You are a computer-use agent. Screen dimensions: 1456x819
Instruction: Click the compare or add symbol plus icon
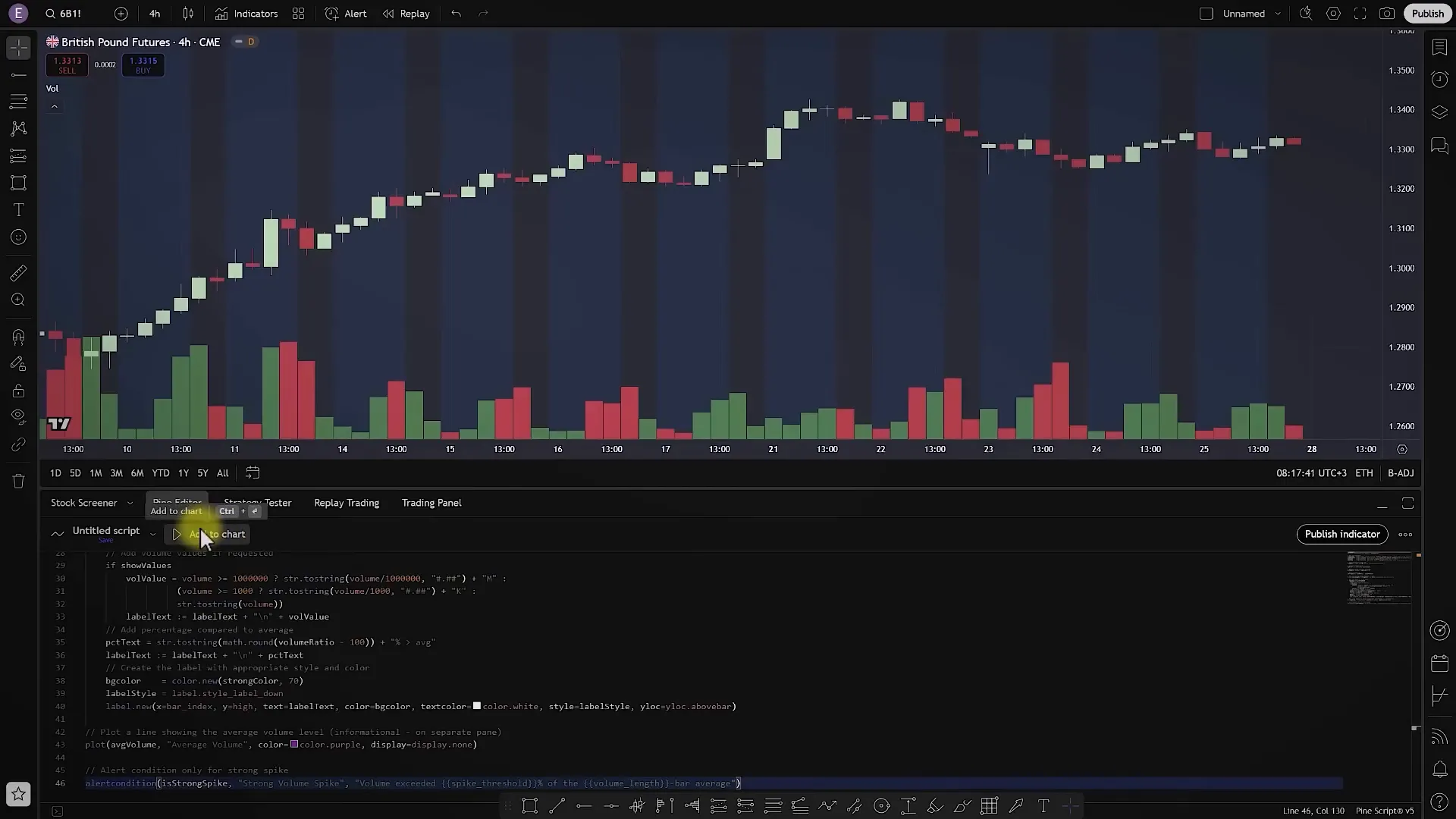pyautogui.click(x=121, y=14)
